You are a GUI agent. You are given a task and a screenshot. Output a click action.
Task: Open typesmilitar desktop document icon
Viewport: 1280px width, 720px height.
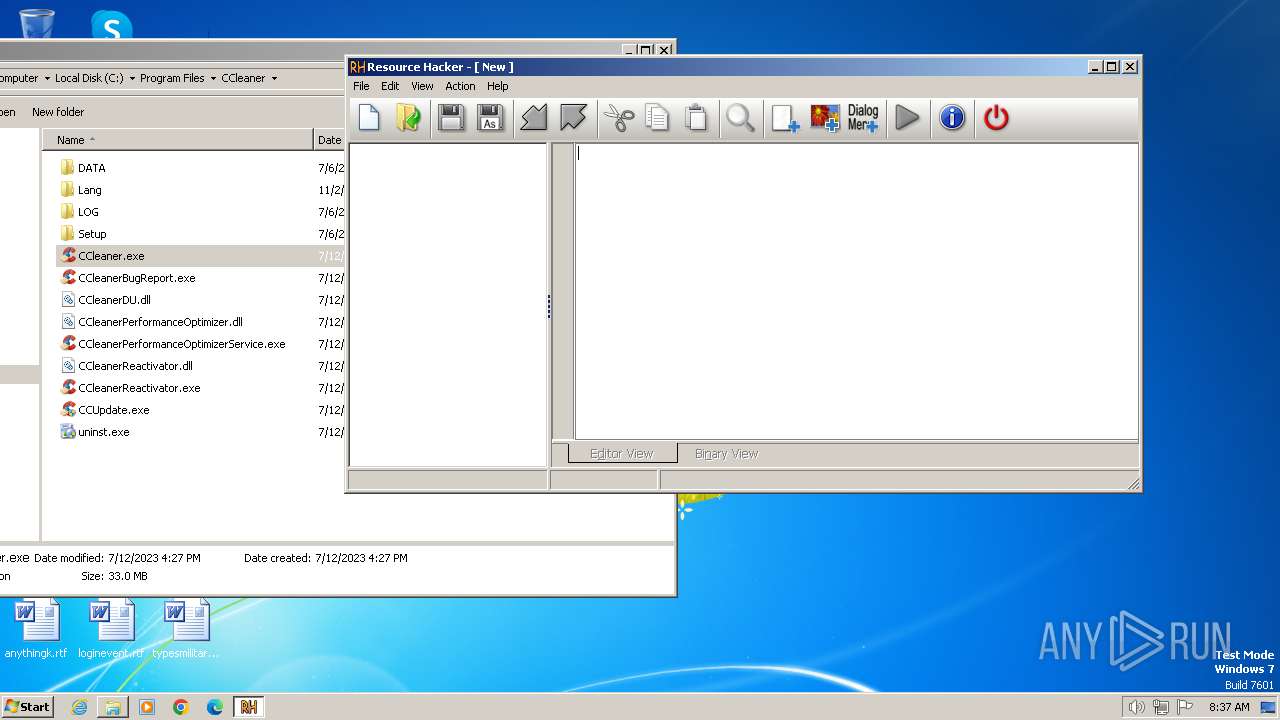tap(186, 629)
